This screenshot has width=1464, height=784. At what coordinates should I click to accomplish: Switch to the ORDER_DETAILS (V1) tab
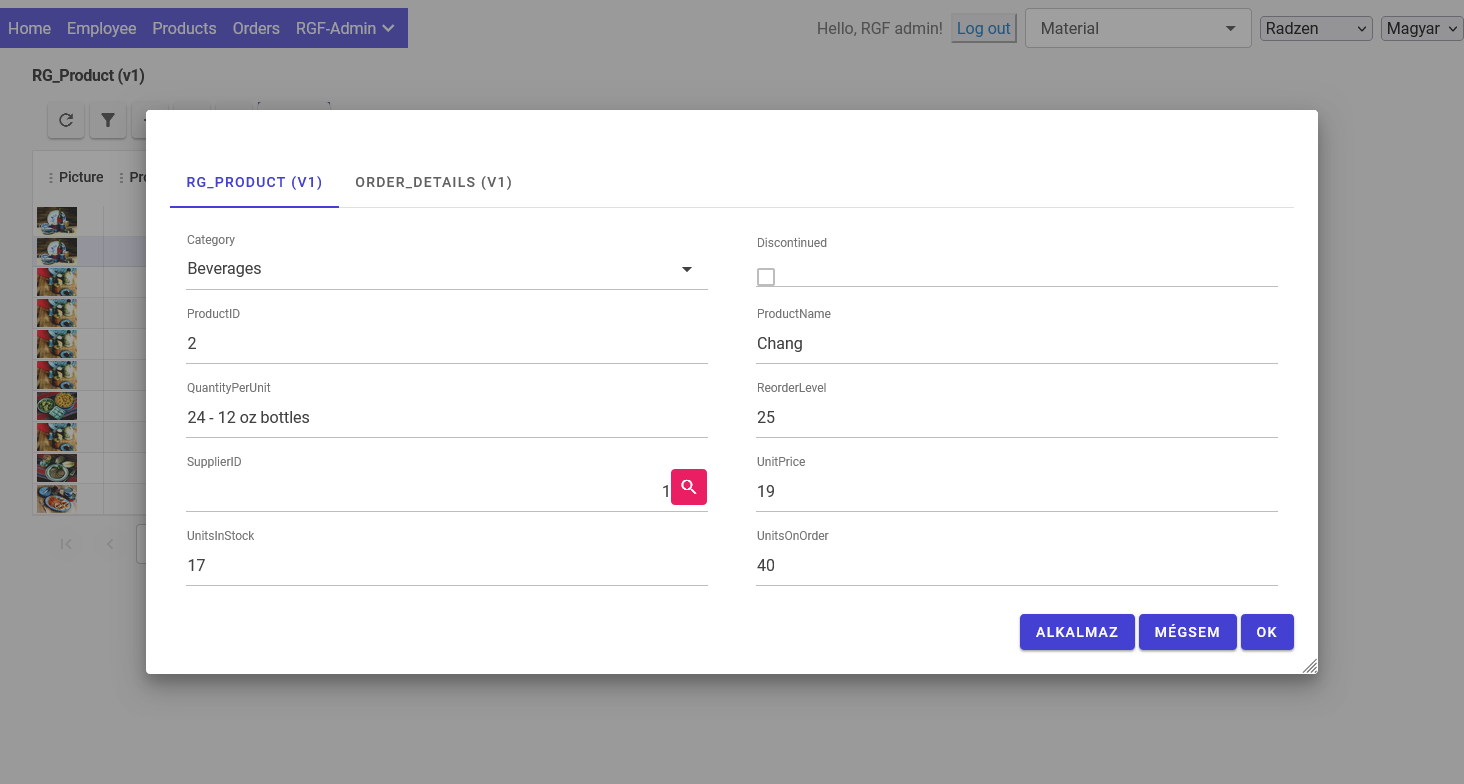point(433,182)
